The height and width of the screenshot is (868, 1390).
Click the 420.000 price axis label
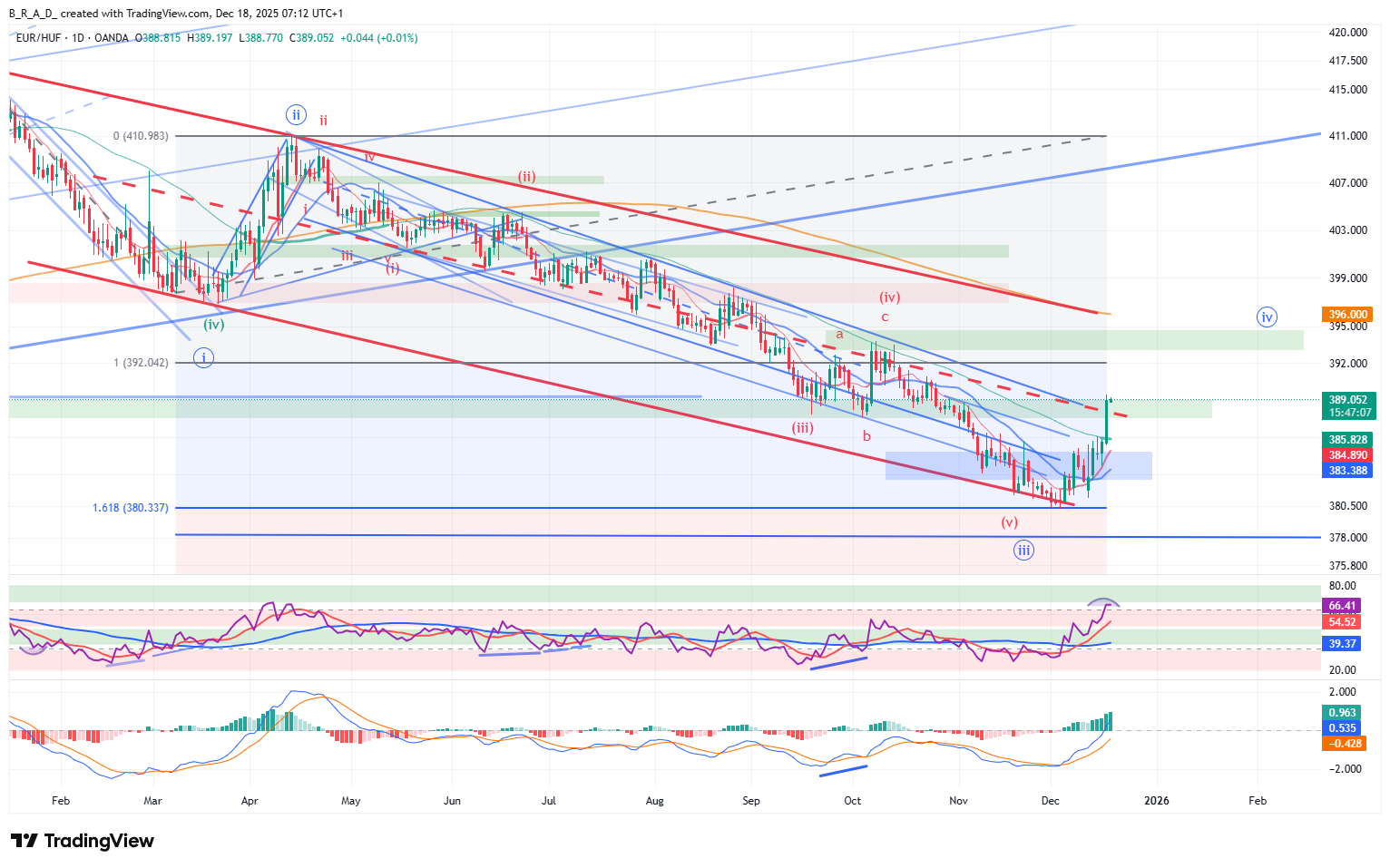(1347, 33)
